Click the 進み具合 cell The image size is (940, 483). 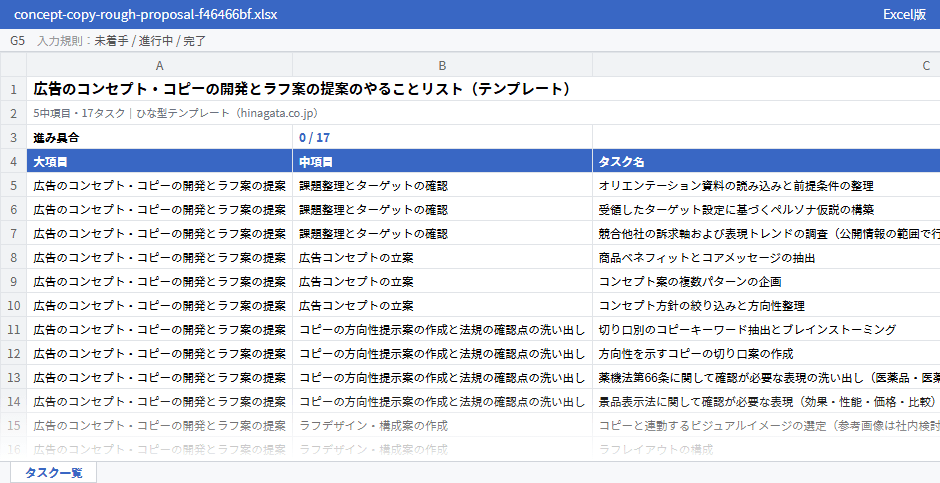click(159, 137)
